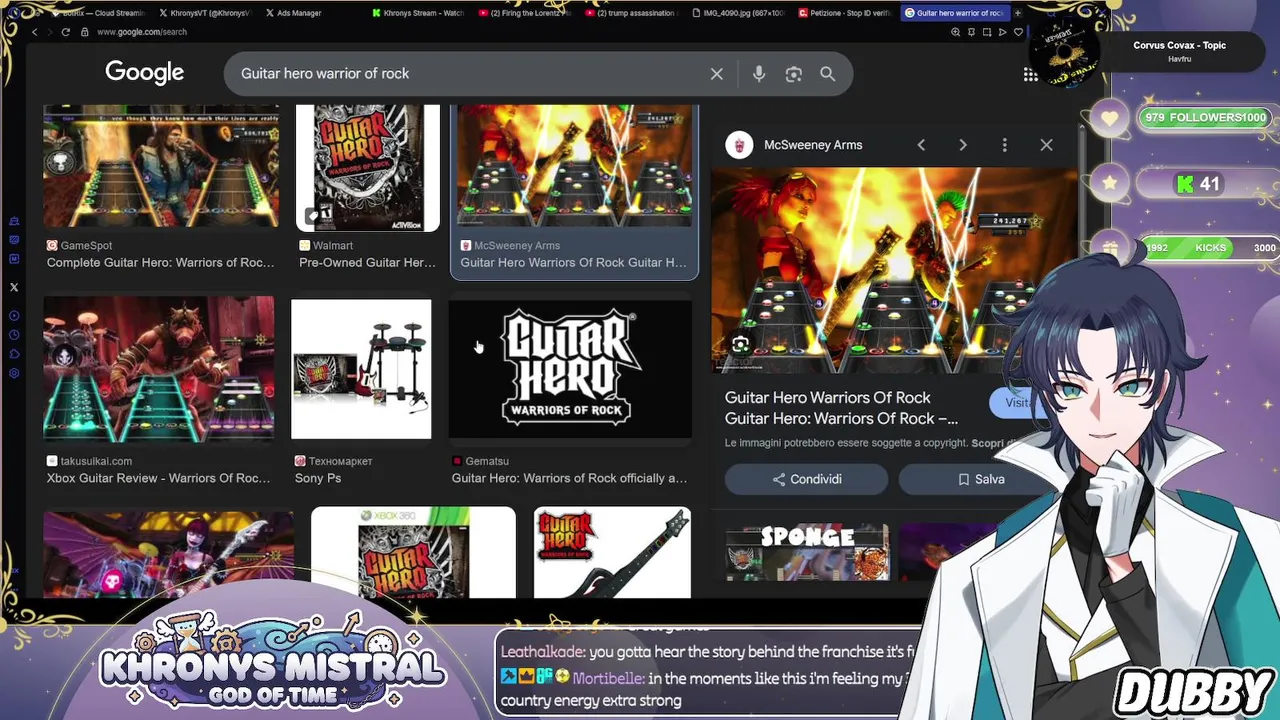Viewport: 1280px width, 720px height.
Task: Switch to IMG_4090.jpg tab
Action: coord(739,13)
